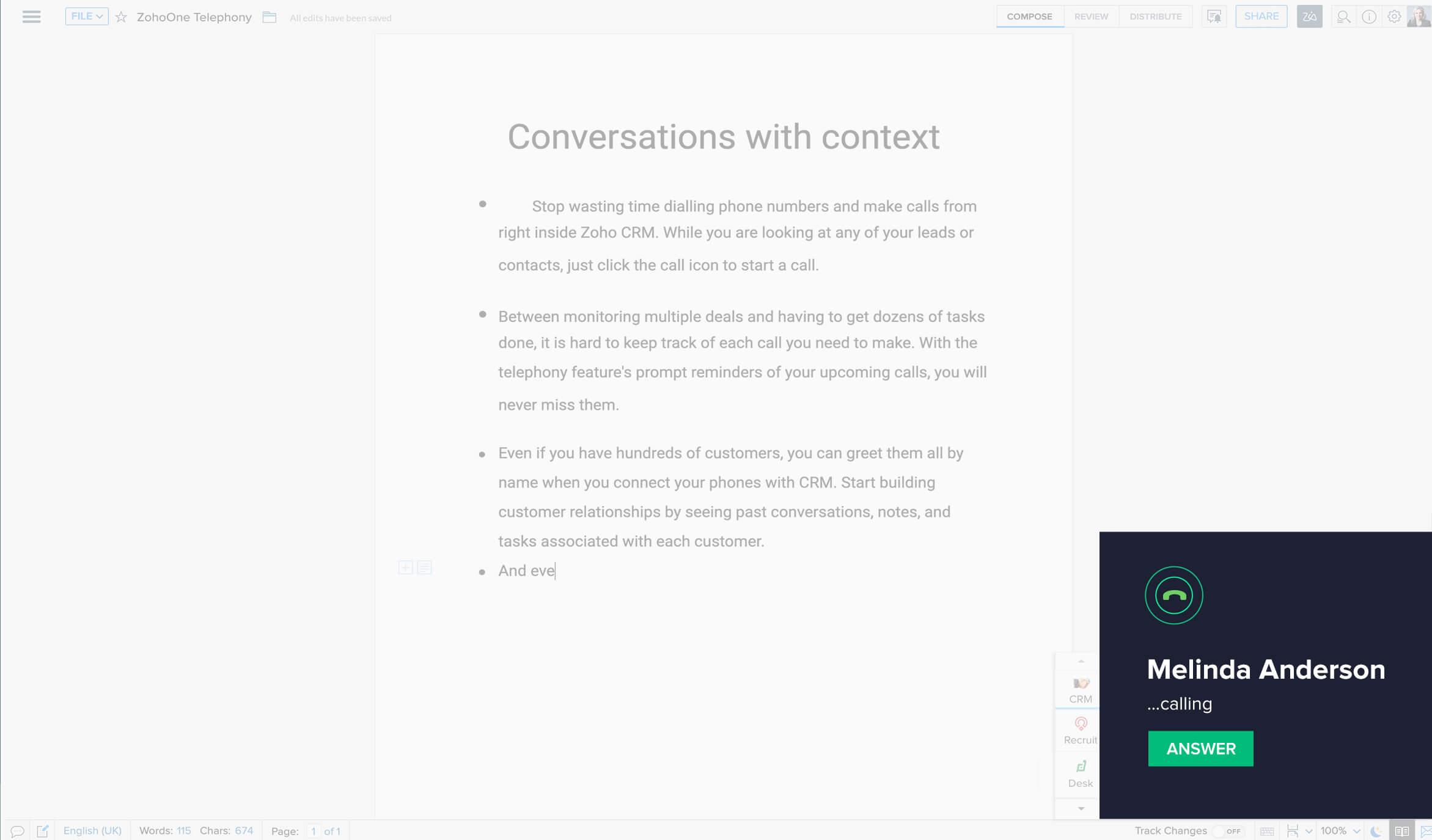
Task: Click the REVIEW tab in toolbar
Action: pos(1090,16)
